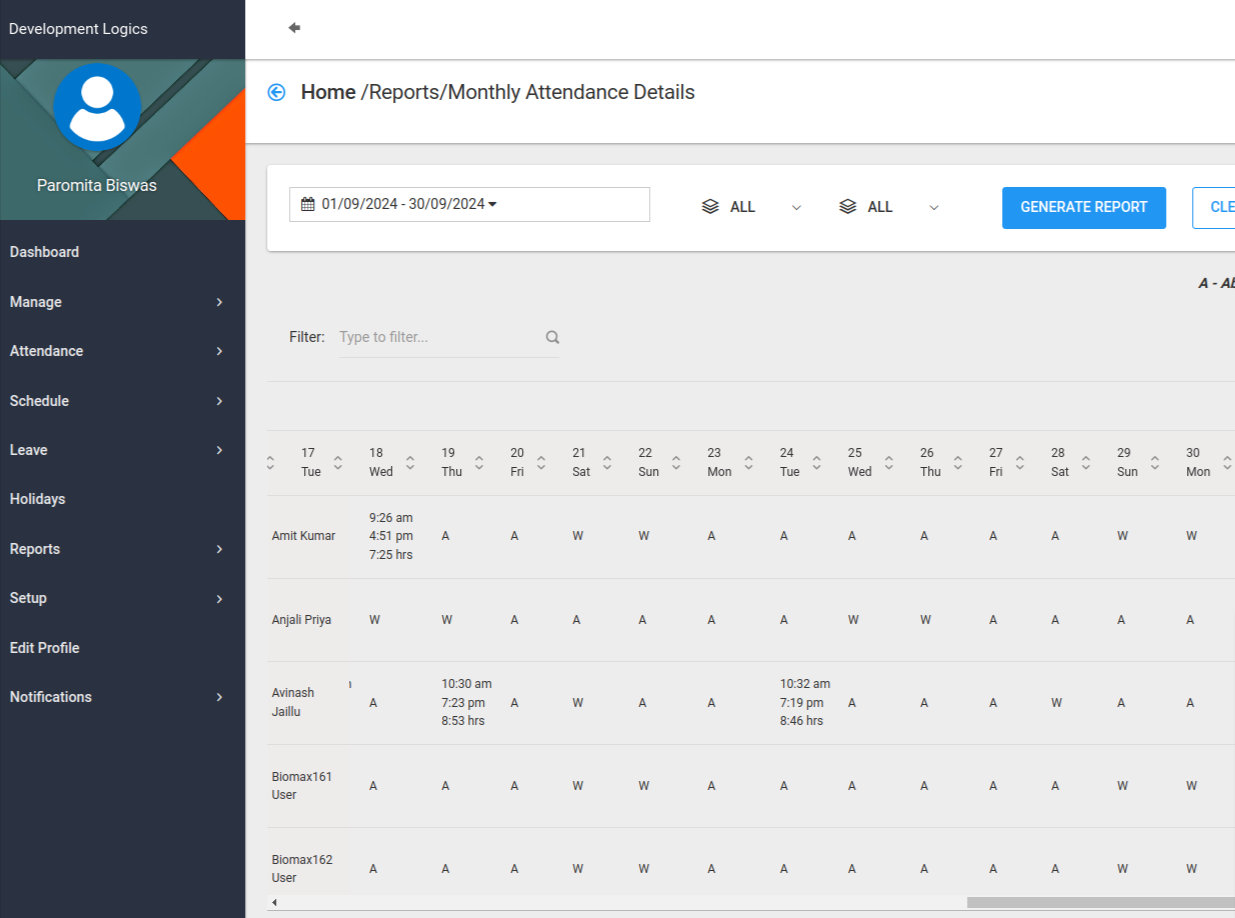The height and width of the screenshot is (918, 1235).
Task: Expand the Reports sidebar menu
Action: click(x=122, y=549)
